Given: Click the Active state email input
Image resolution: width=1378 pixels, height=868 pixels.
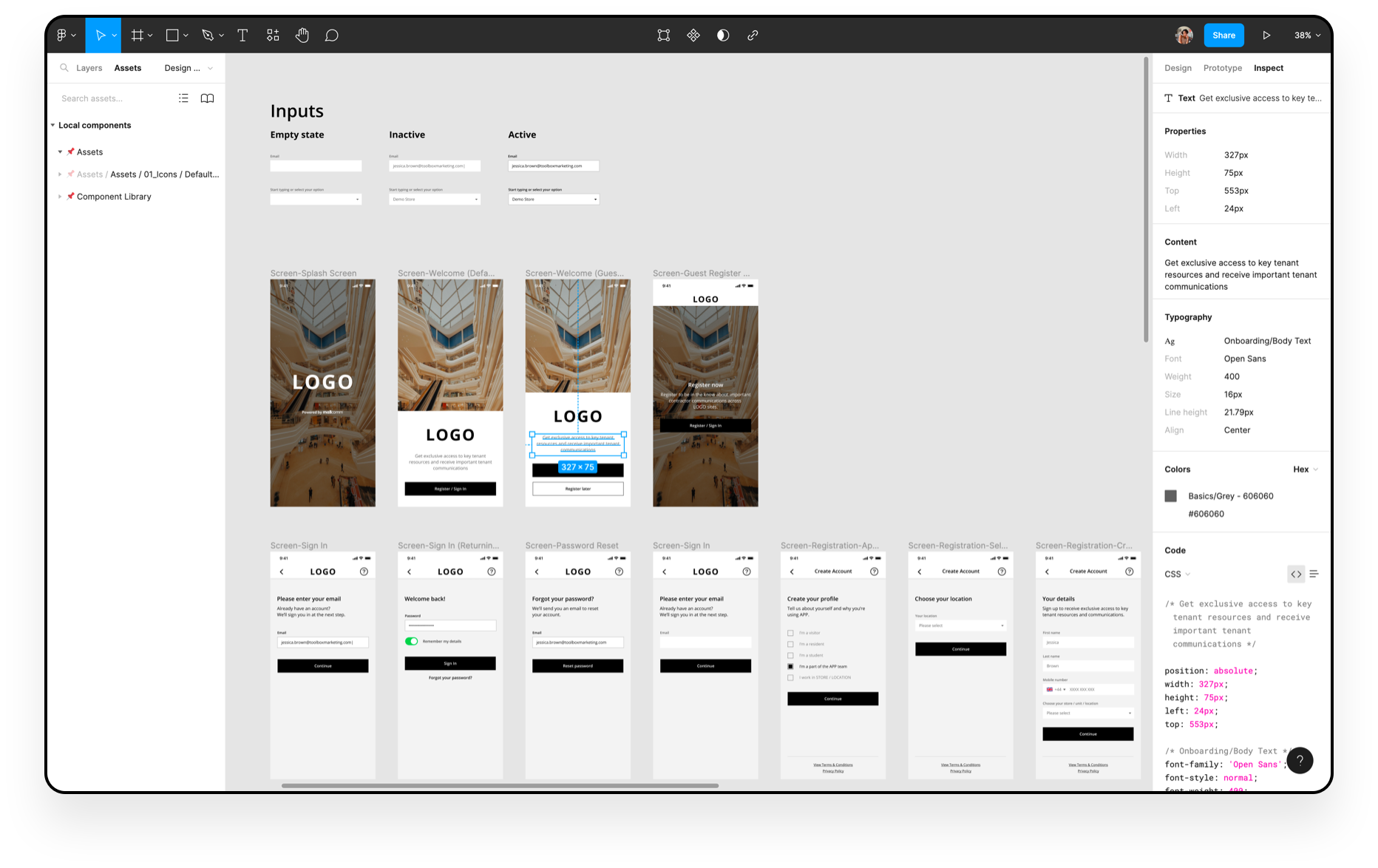Looking at the screenshot, I should (x=554, y=166).
